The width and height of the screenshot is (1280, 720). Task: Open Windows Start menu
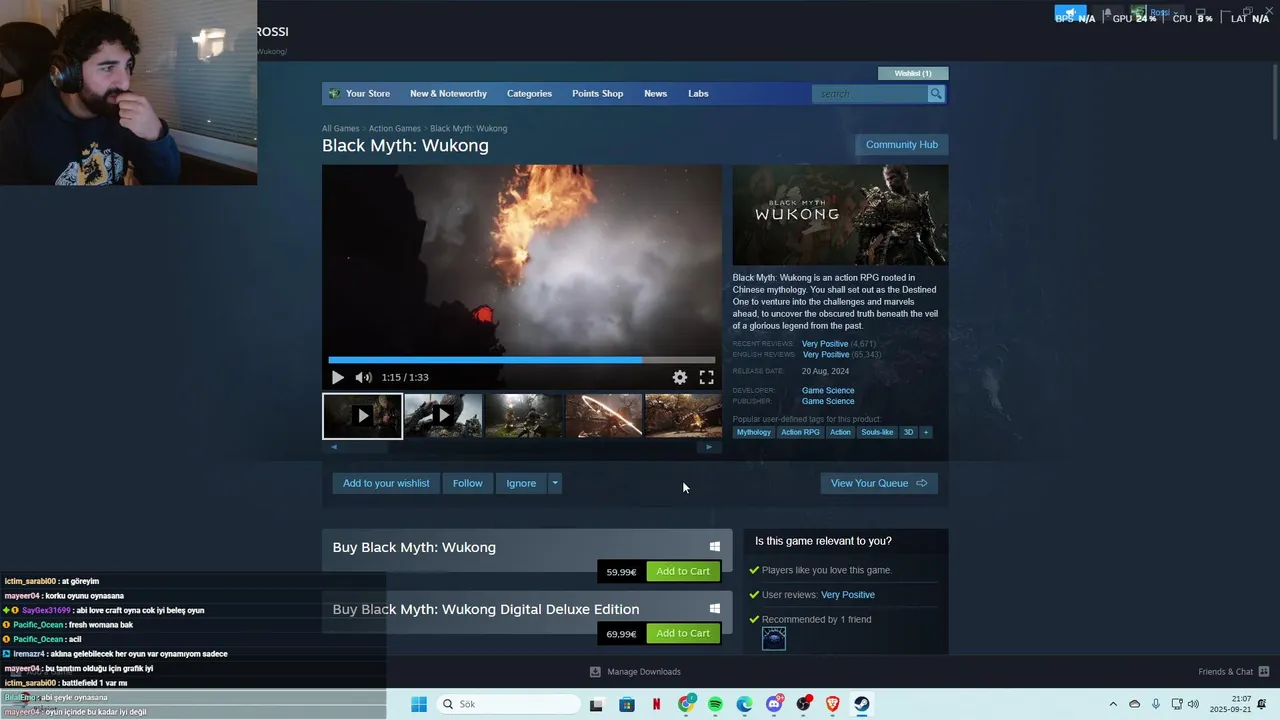[x=419, y=704]
